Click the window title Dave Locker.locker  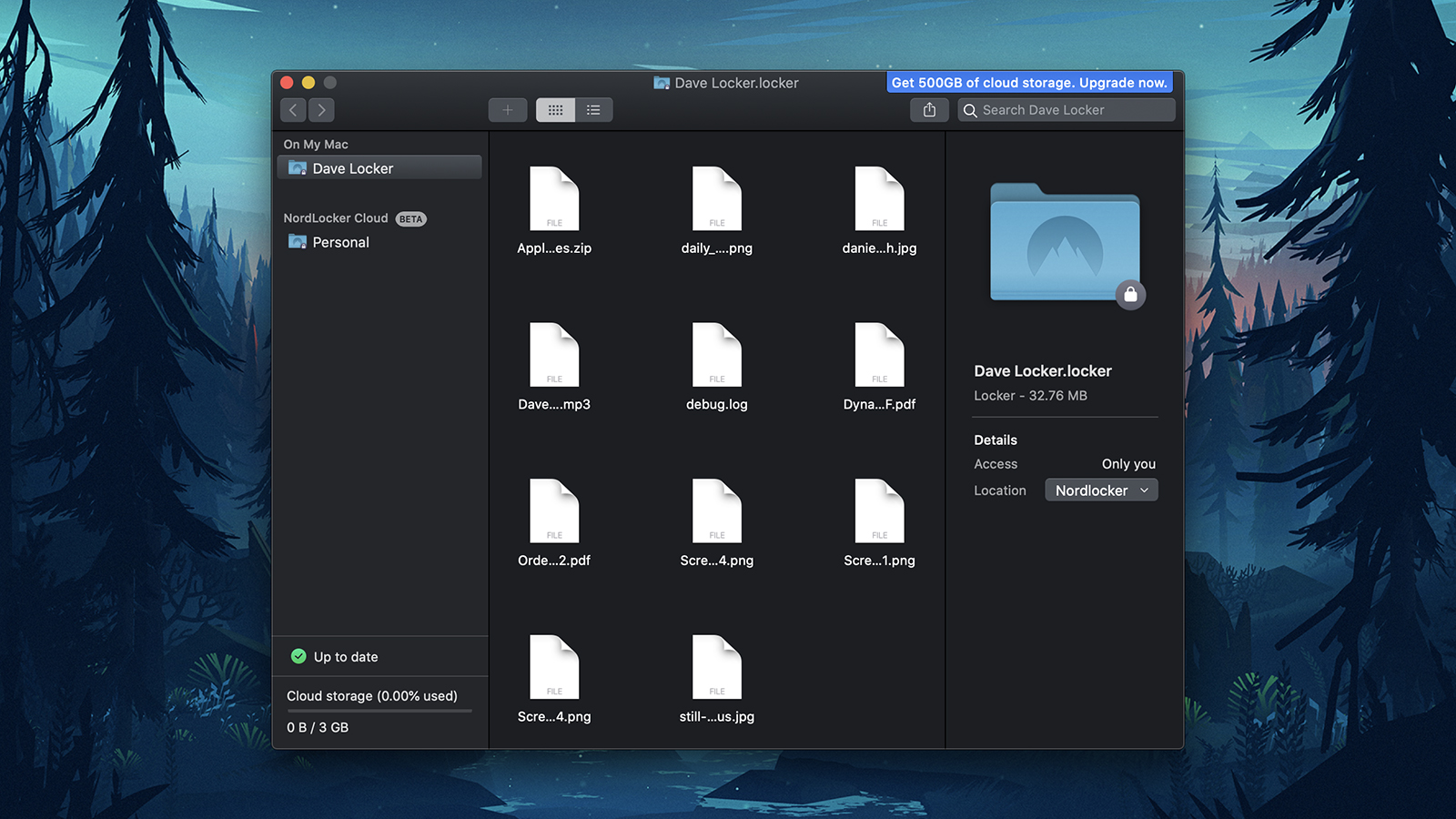[x=736, y=83]
